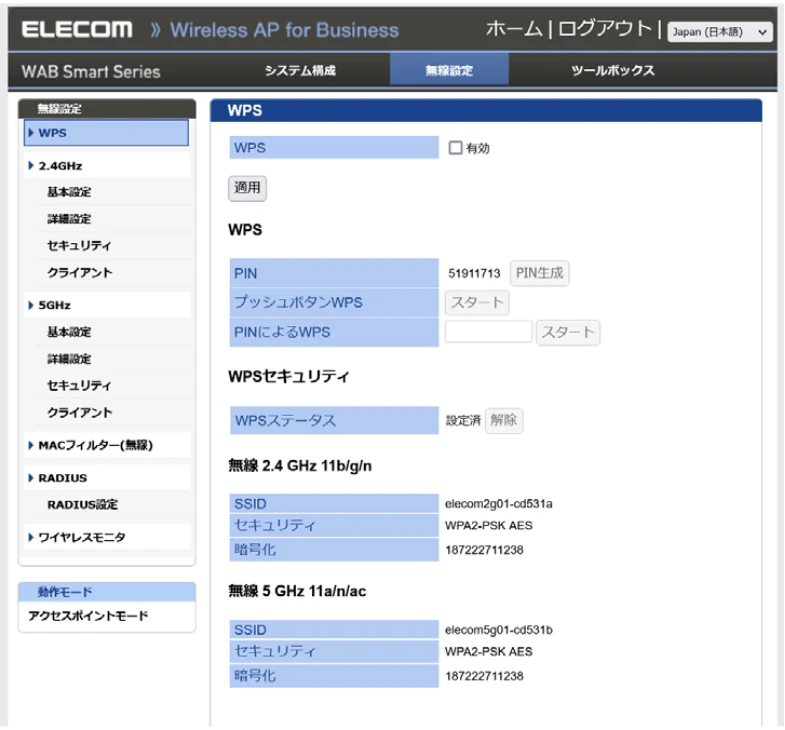Image resolution: width=785 pixels, height=730 pixels.
Task: Click the ELECOM logo
Action: [77, 30]
